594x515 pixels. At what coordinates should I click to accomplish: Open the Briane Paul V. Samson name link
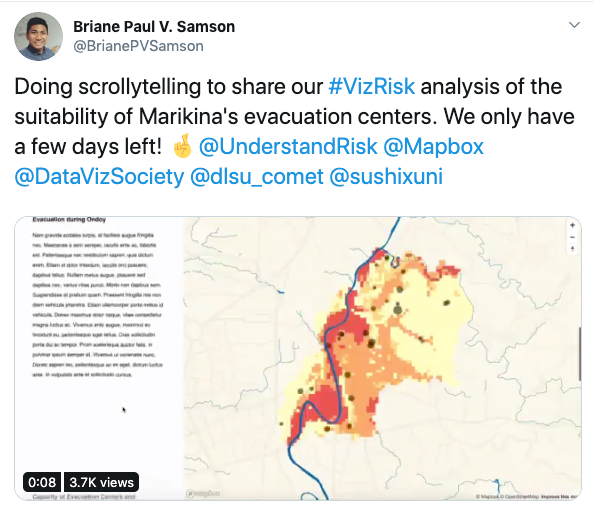[x=154, y=27]
